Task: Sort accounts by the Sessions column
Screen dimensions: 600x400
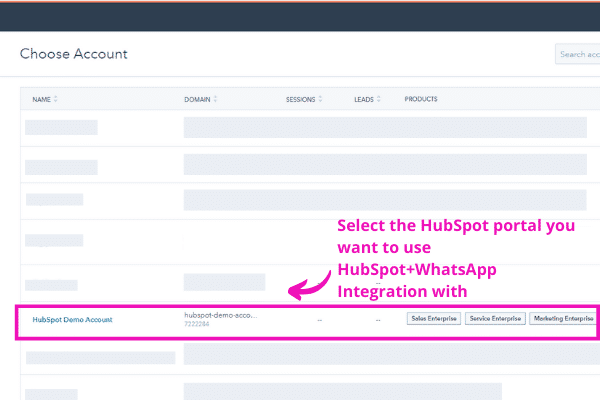Action: click(x=304, y=99)
